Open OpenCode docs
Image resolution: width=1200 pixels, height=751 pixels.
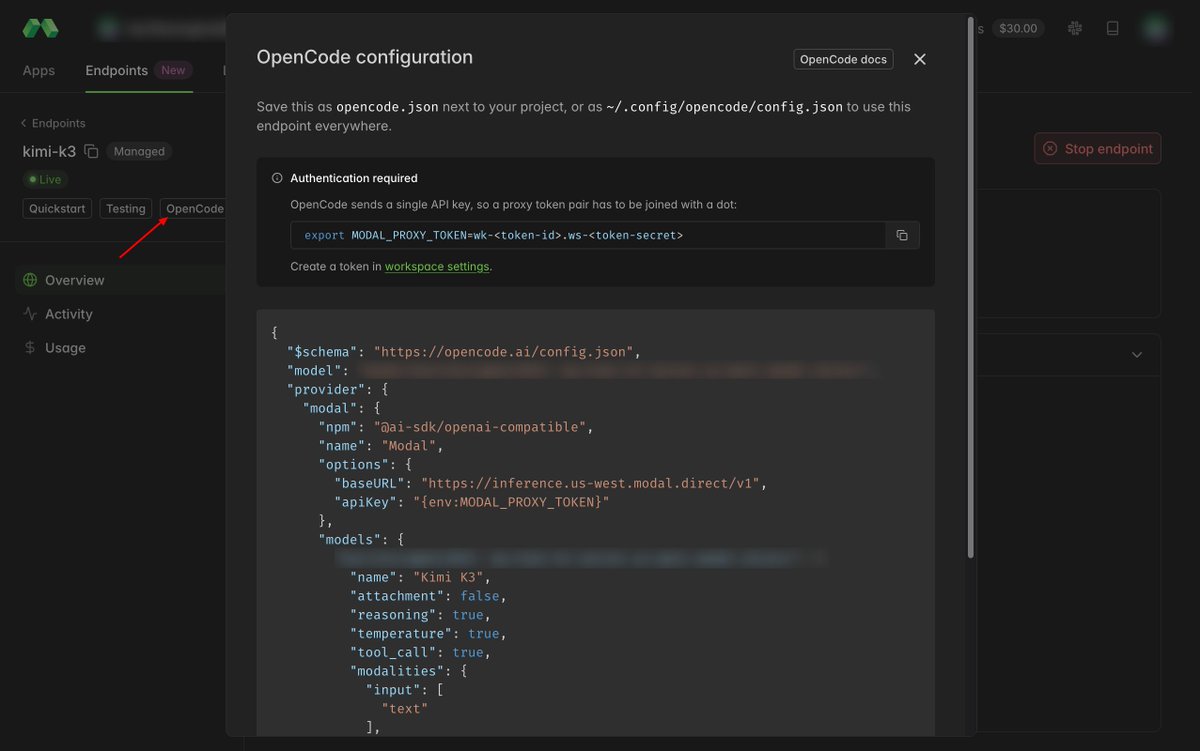(843, 59)
